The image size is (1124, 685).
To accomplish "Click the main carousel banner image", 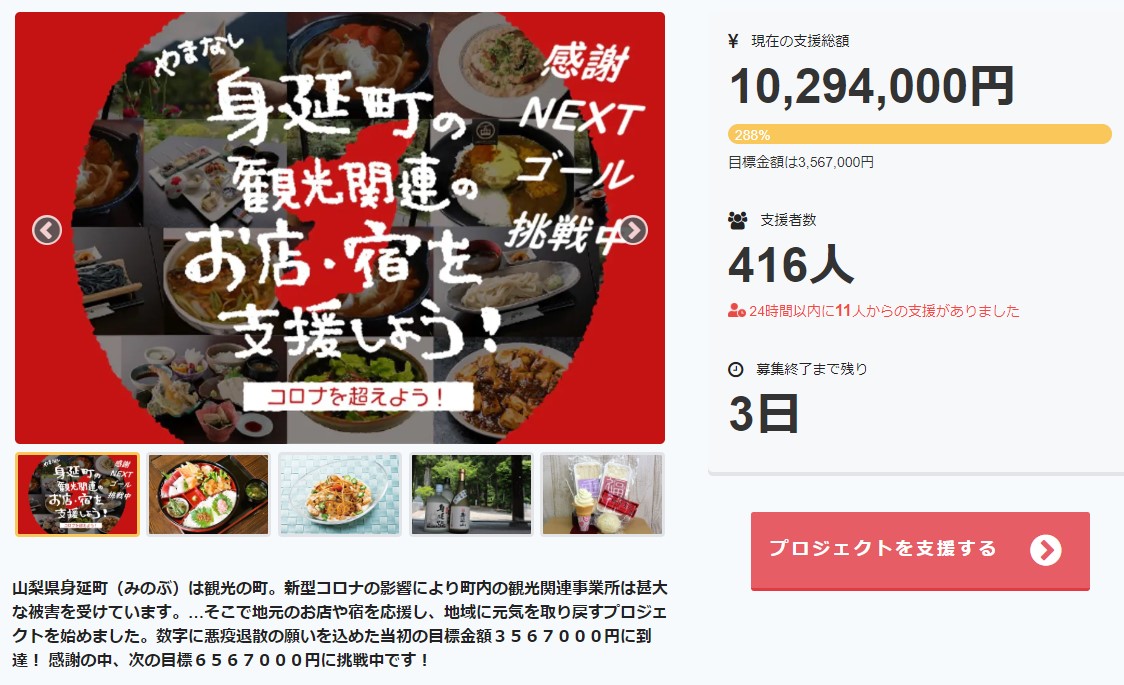I will click(340, 228).
